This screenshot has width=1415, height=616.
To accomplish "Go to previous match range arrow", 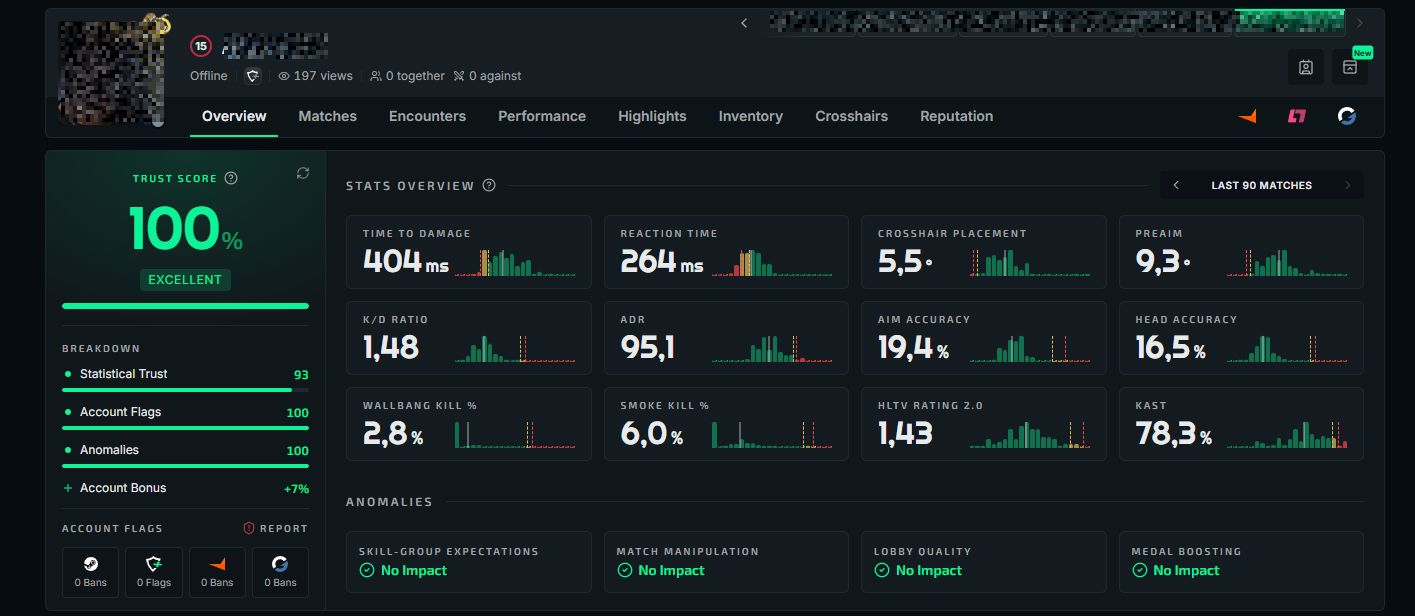I will click(1176, 185).
